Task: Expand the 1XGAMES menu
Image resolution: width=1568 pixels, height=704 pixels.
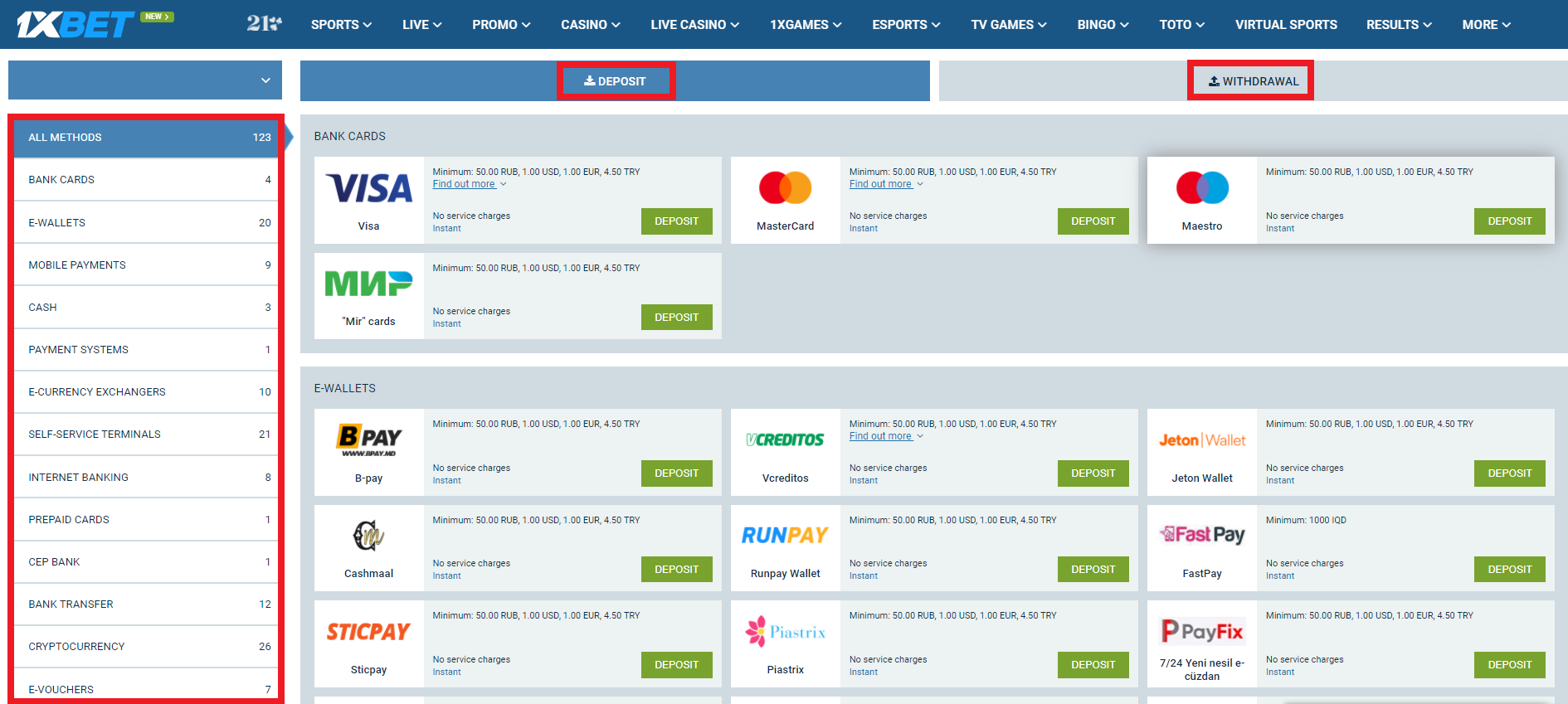Action: [806, 25]
